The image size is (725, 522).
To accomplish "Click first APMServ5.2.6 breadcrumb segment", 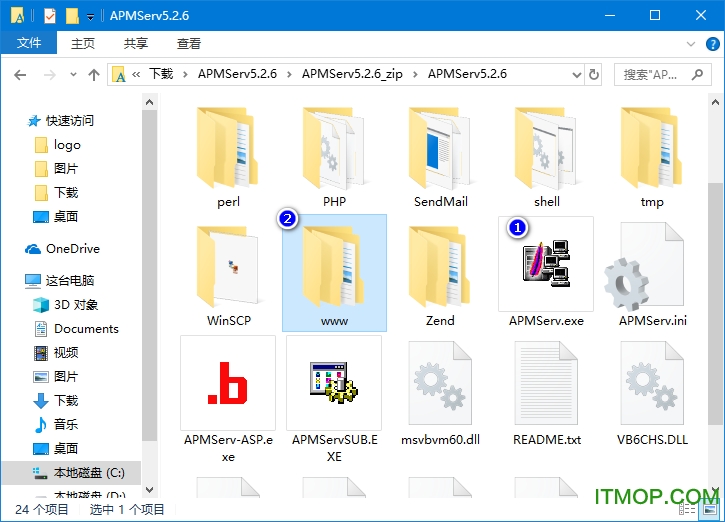I will (x=237, y=74).
